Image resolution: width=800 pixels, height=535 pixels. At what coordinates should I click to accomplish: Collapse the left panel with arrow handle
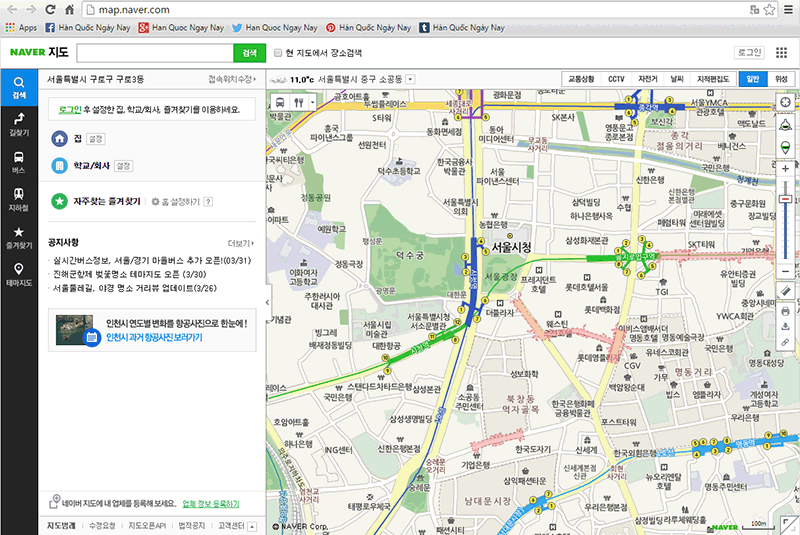pyautogui.click(x=267, y=301)
